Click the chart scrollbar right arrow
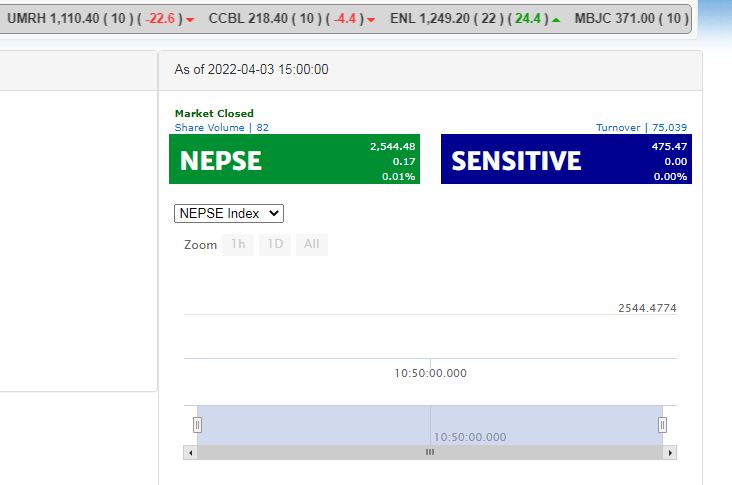This screenshot has width=732, height=485. [670, 453]
